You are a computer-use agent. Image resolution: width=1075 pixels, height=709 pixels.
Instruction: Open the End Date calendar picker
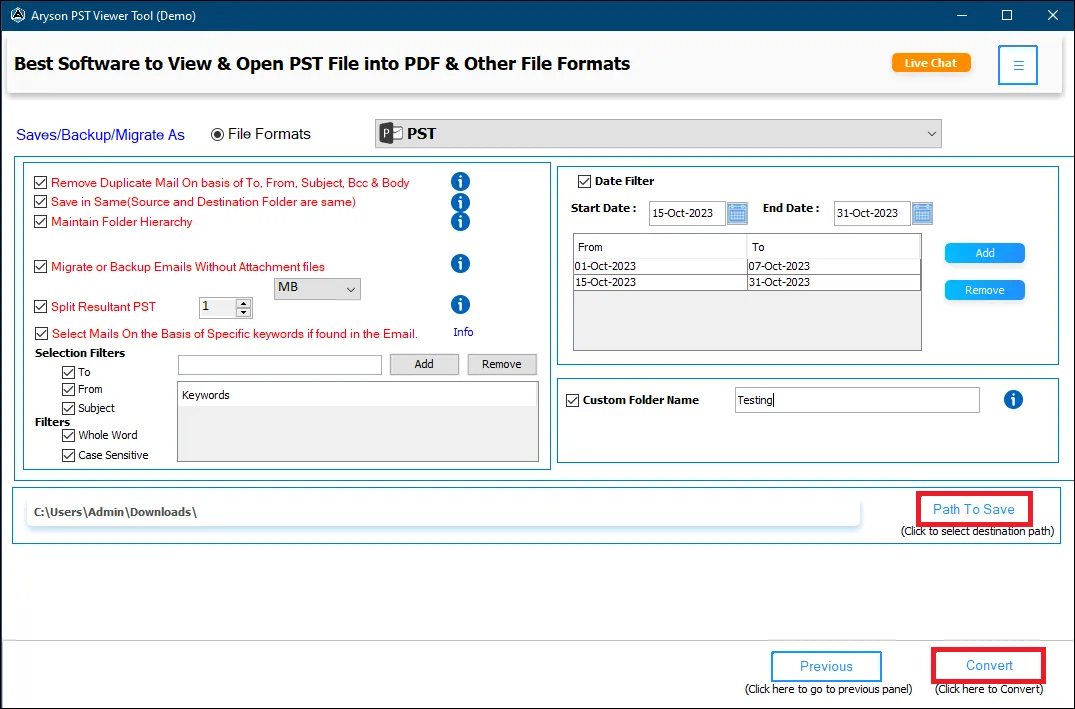tap(922, 213)
